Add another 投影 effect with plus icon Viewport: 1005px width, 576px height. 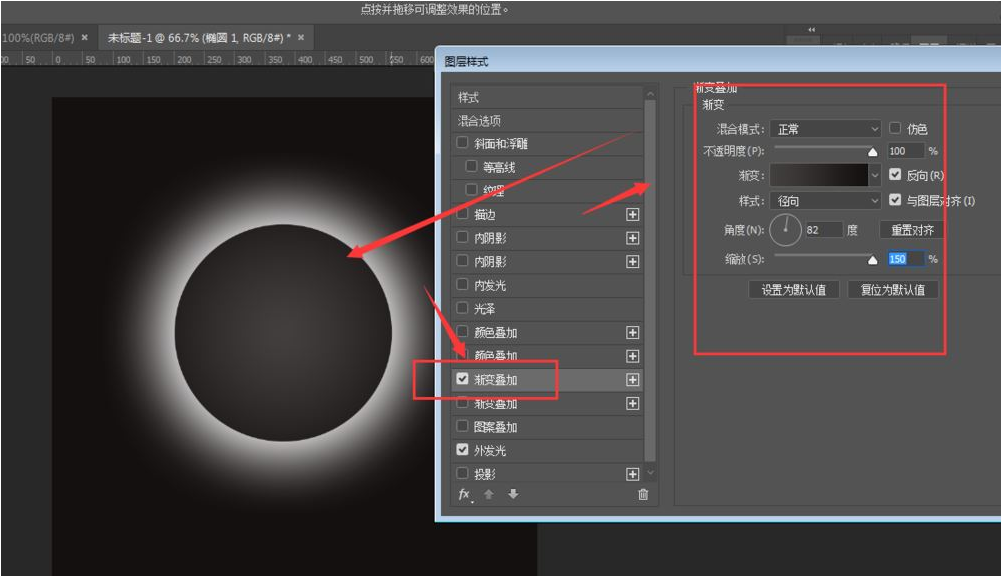click(x=633, y=474)
